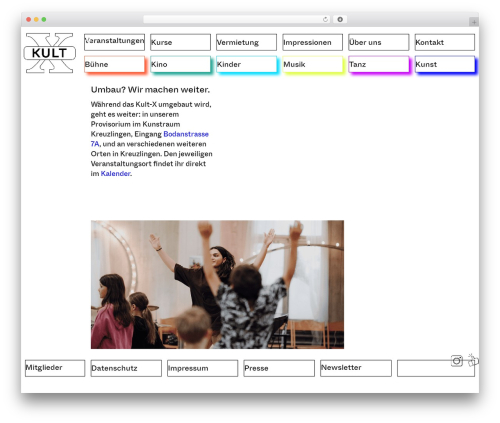
Task: Maximize window with the green button
Action: [x=44, y=20]
